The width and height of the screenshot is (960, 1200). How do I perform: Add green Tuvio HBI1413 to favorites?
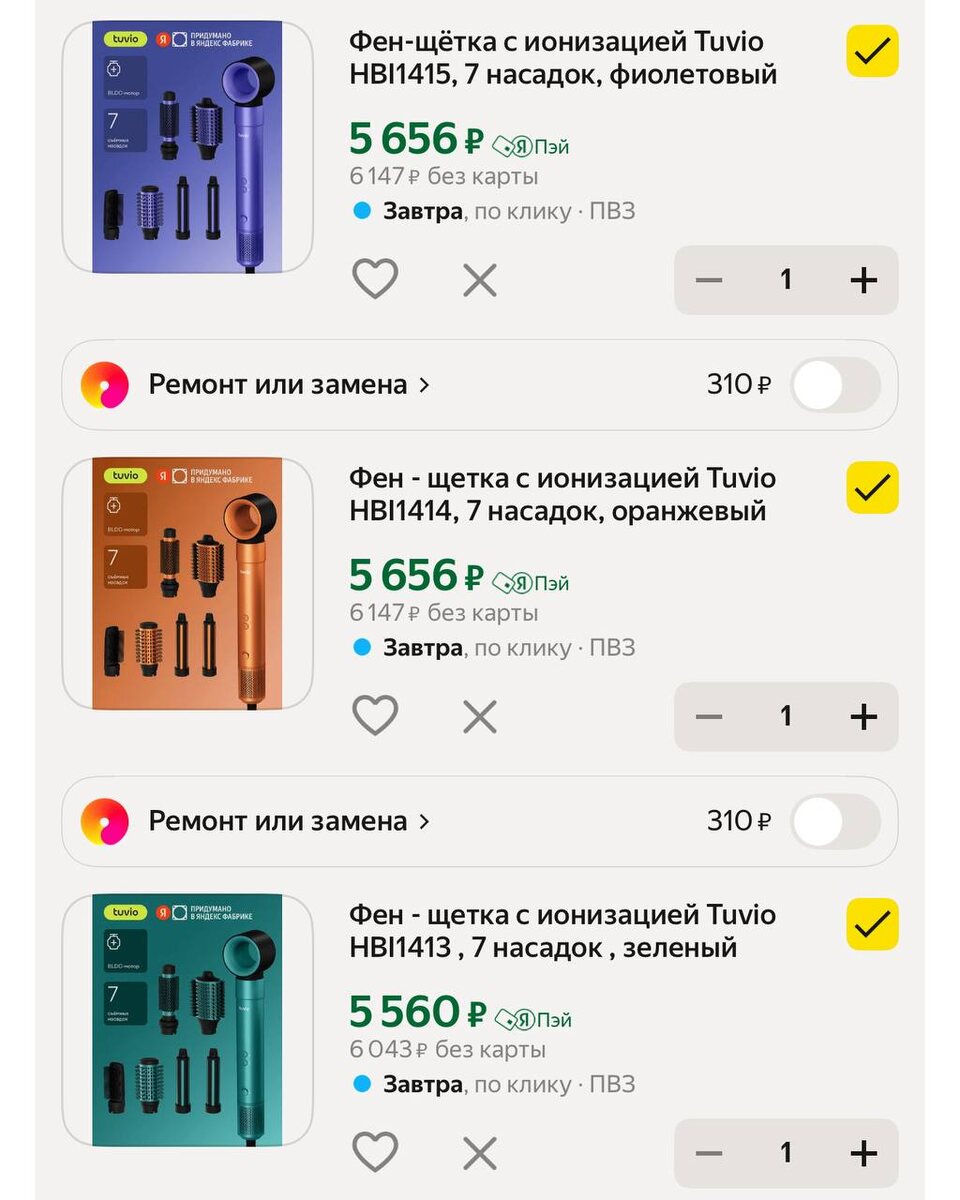(x=375, y=1153)
